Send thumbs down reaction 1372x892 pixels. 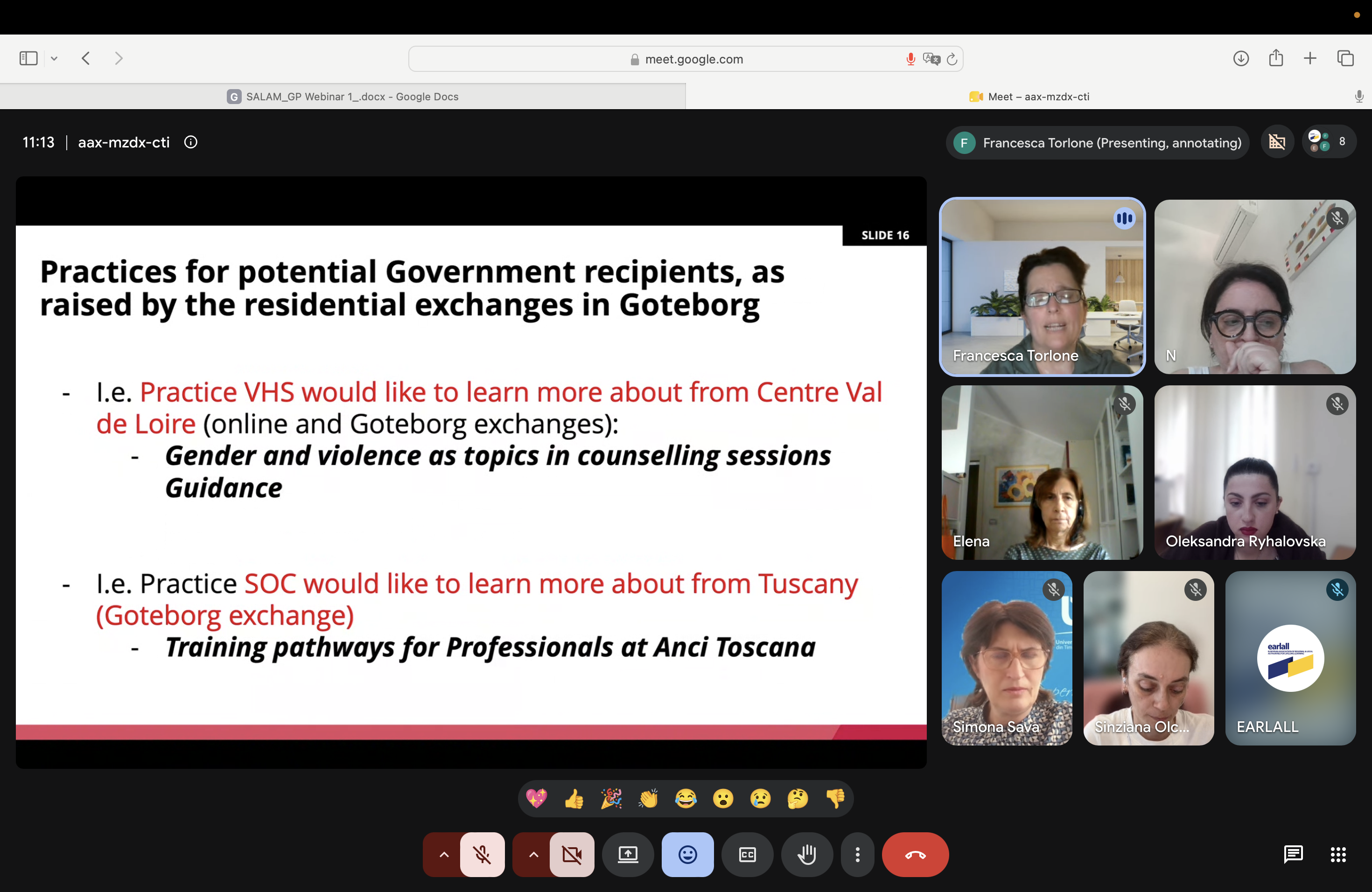click(835, 798)
